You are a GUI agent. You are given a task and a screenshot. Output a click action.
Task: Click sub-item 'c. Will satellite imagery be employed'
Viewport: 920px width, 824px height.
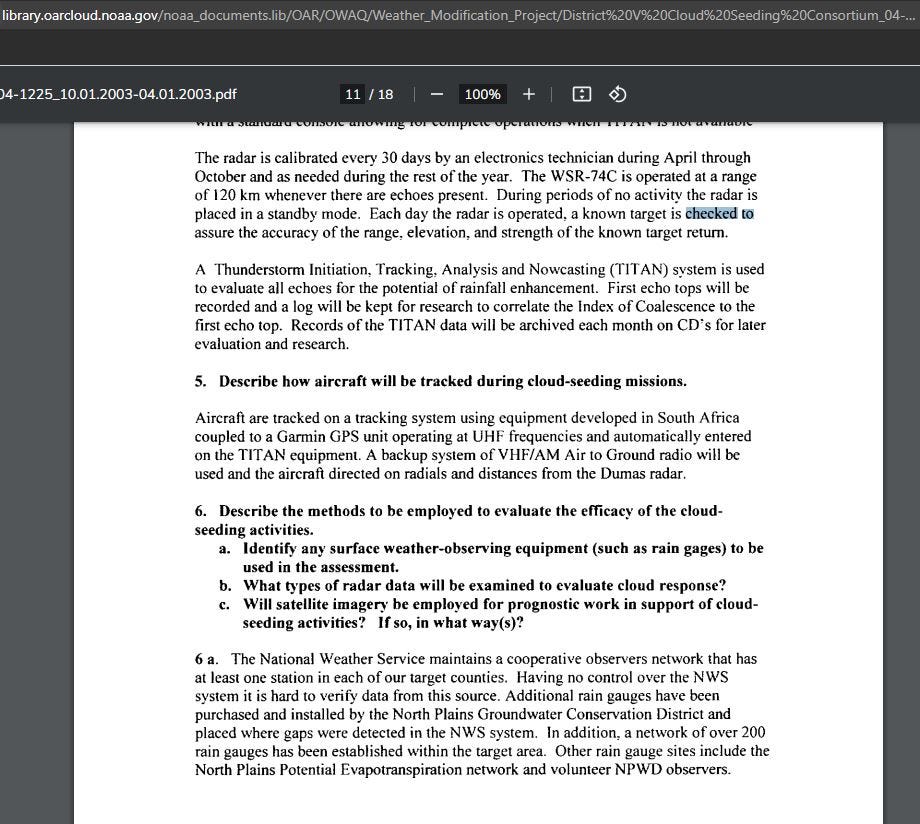[x=488, y=613]
